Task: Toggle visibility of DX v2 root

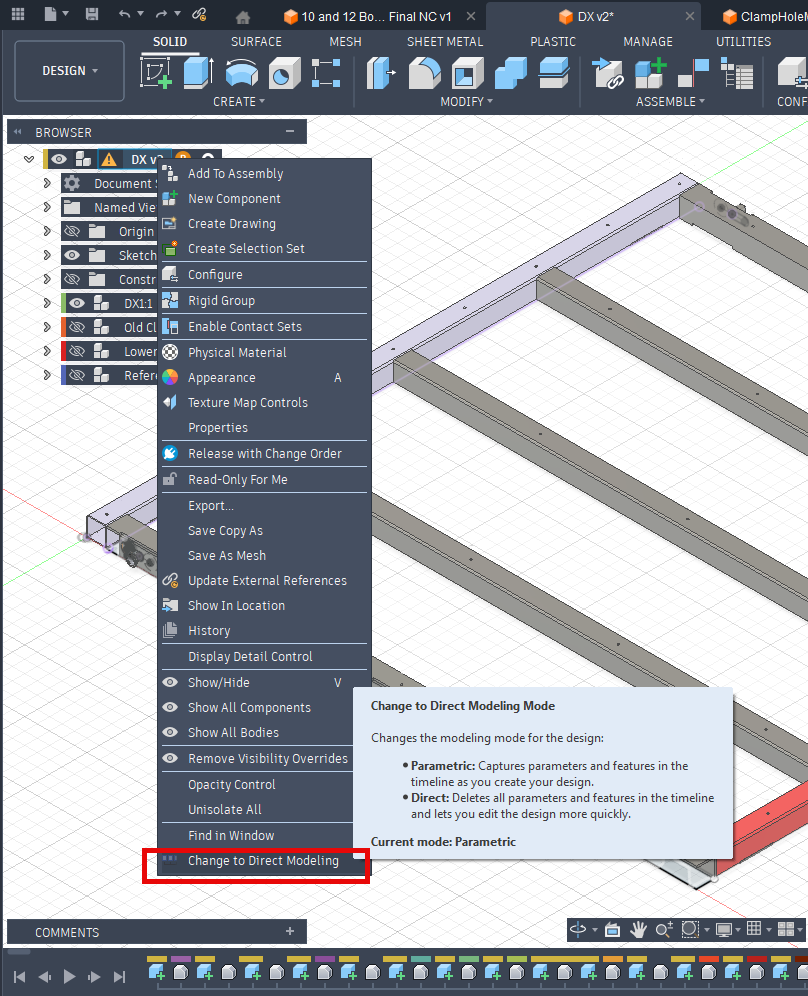Action: (x=59, y=159)
